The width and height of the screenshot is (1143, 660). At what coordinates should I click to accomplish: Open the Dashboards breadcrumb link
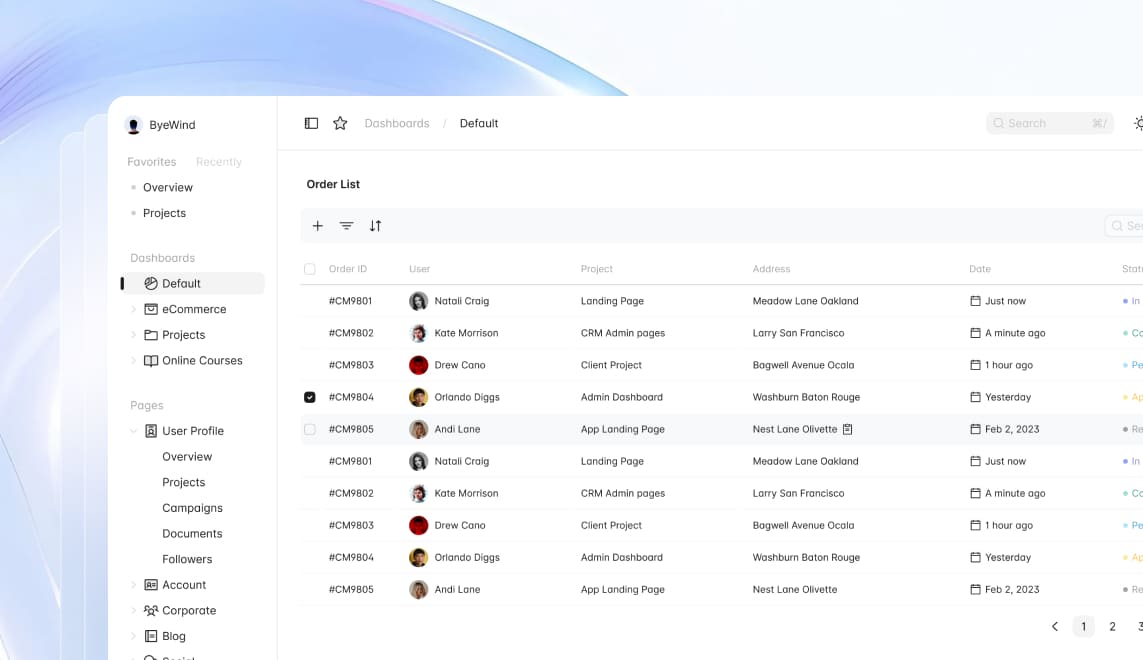point(397,124)
